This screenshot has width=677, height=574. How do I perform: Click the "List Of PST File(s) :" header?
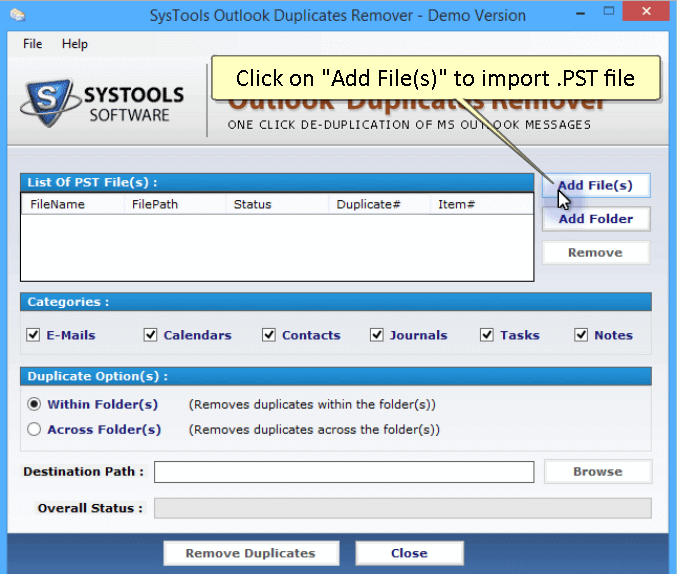pyautogui.click(x=277, y=183)
